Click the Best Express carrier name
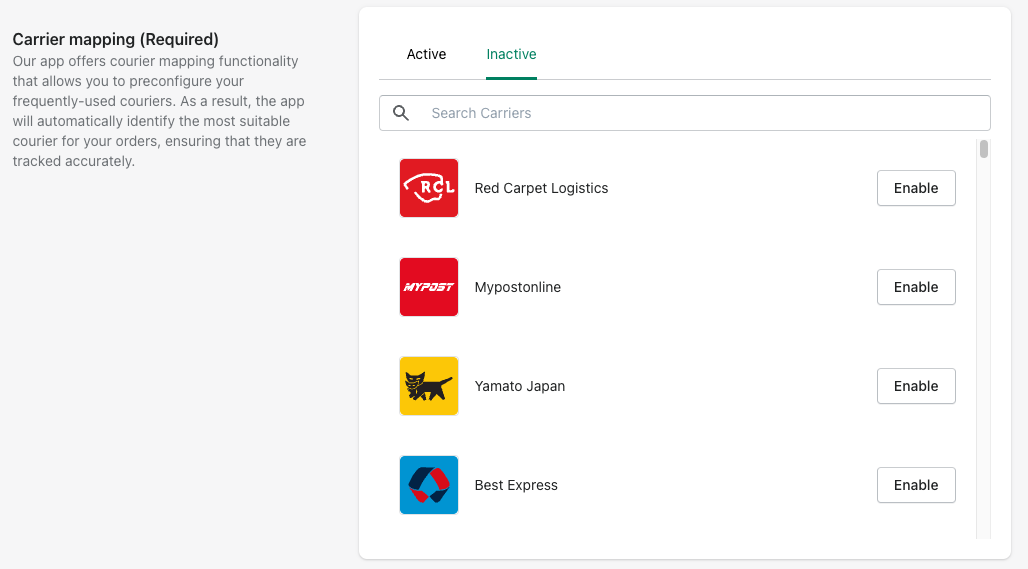This screenshot has height=569, width=1028. coord(516,485)
